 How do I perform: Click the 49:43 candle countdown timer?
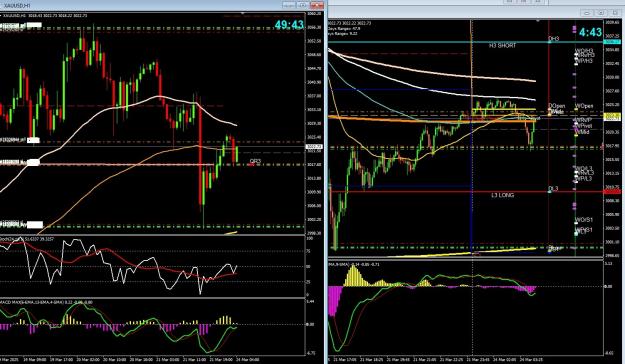(289, 25)
